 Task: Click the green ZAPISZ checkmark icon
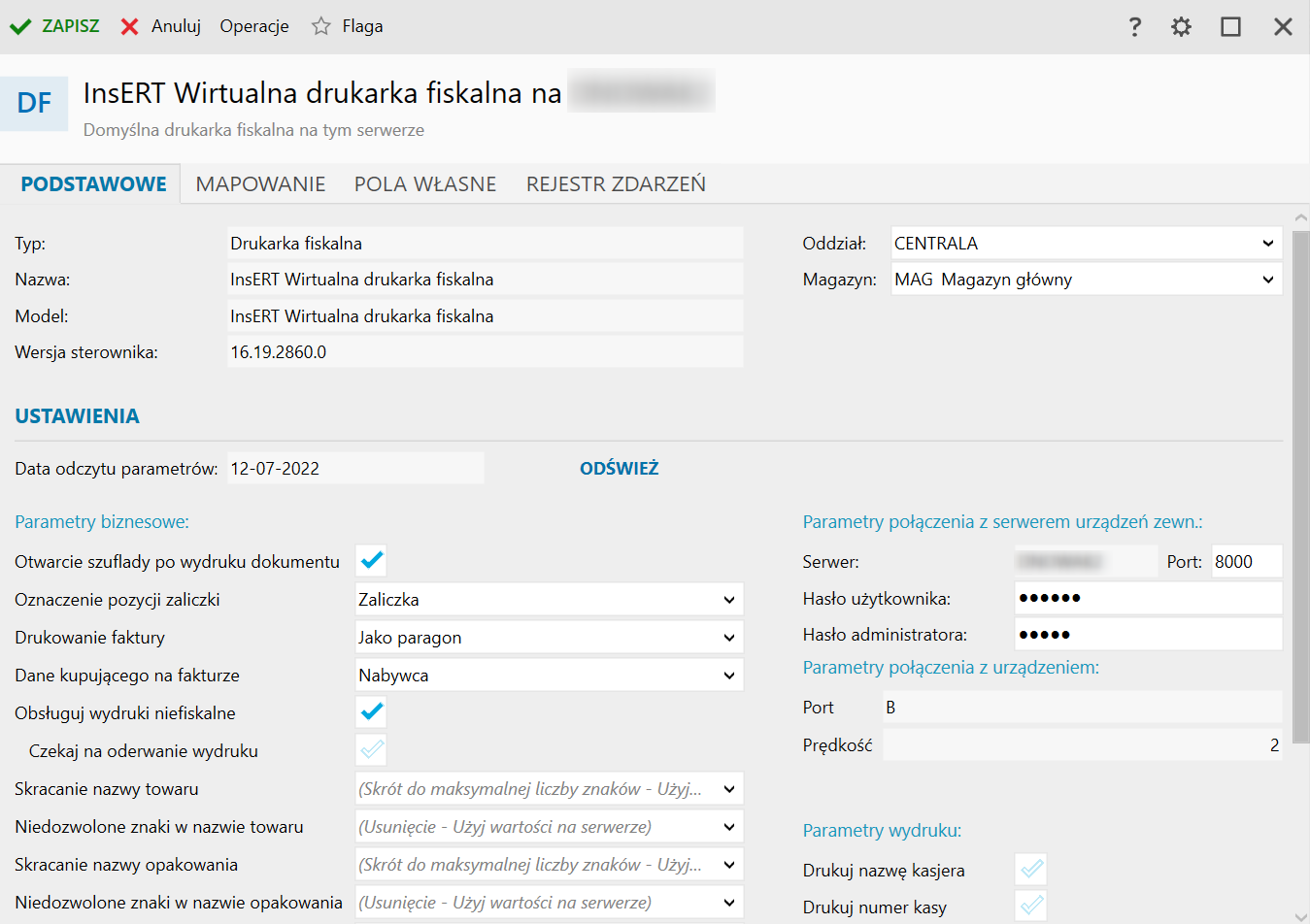(20, 27)
